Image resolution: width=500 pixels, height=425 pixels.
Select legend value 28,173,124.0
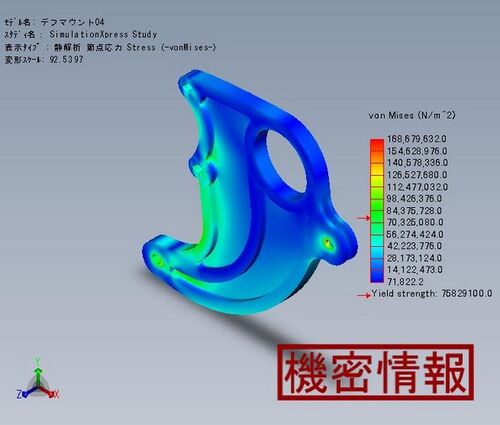tap(414, 258)
